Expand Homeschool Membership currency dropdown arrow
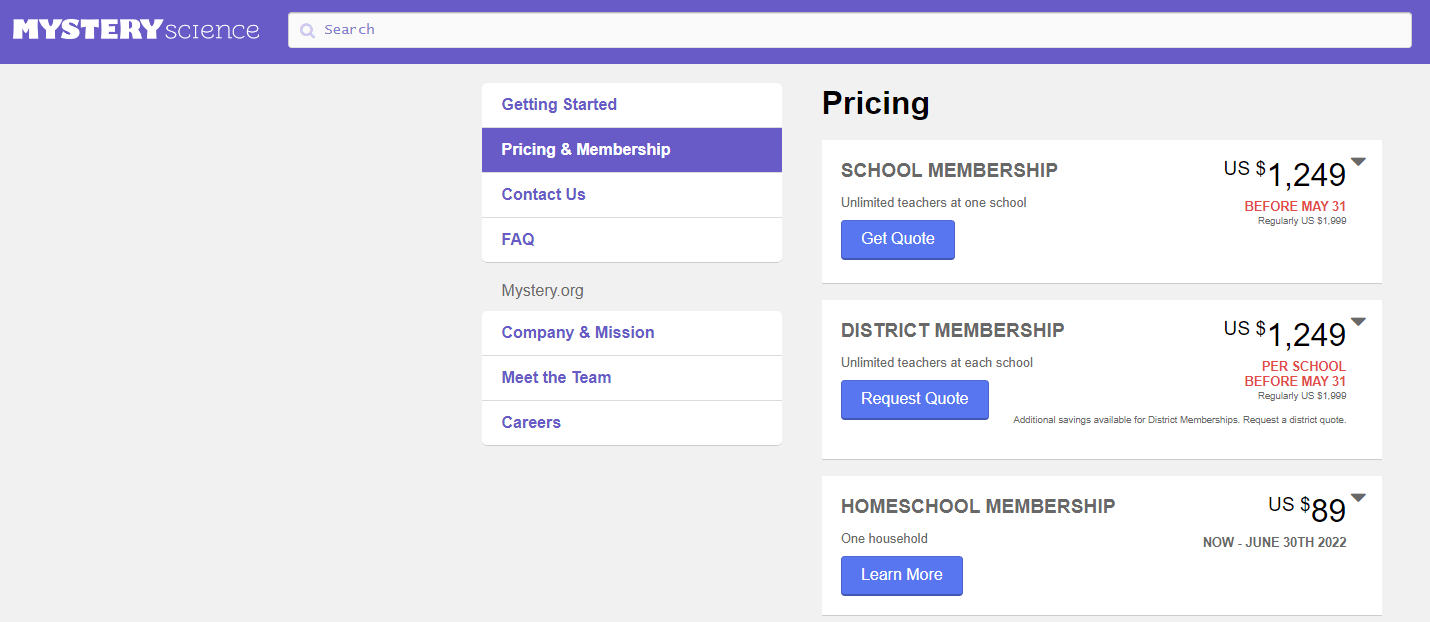The height and width of the screenshot is (622, 1430). [x=1358, y=498]
